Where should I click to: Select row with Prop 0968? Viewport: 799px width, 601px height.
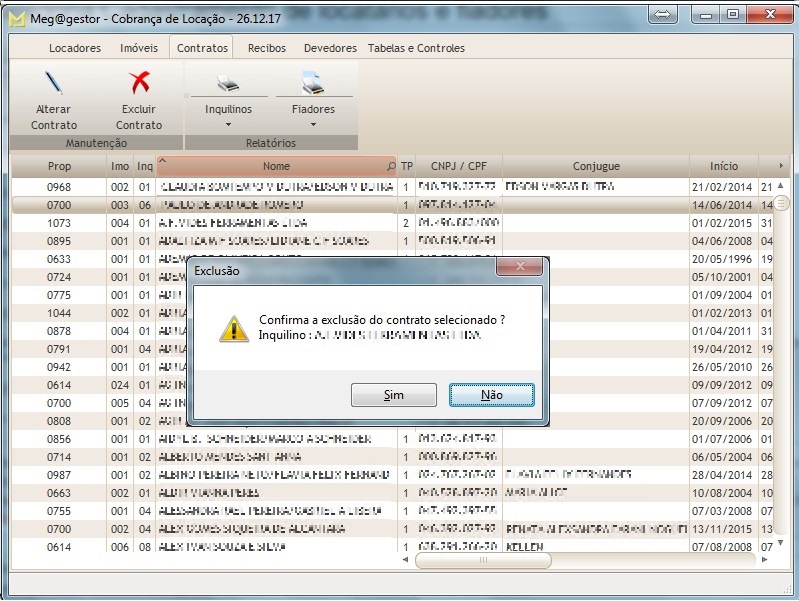pyautogui.click(x=392, y=187)
